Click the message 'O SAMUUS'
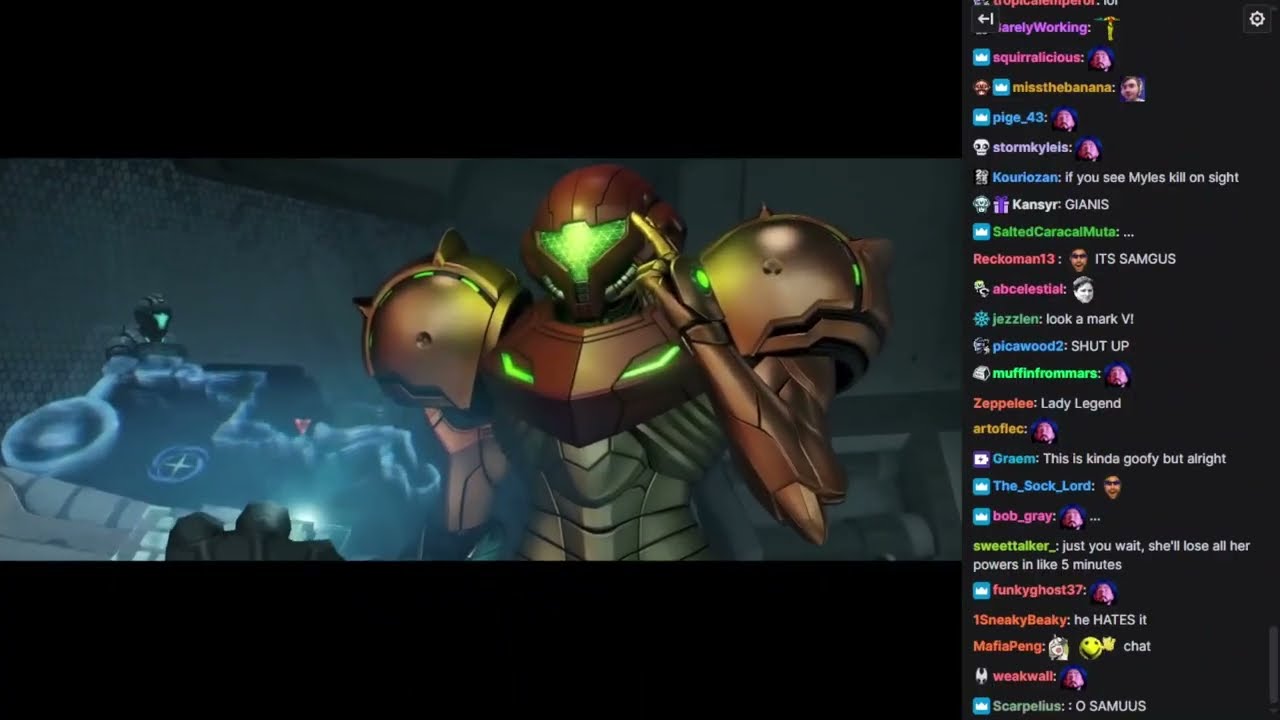This screenshot has width=1280, height=720. point(1111,706)
